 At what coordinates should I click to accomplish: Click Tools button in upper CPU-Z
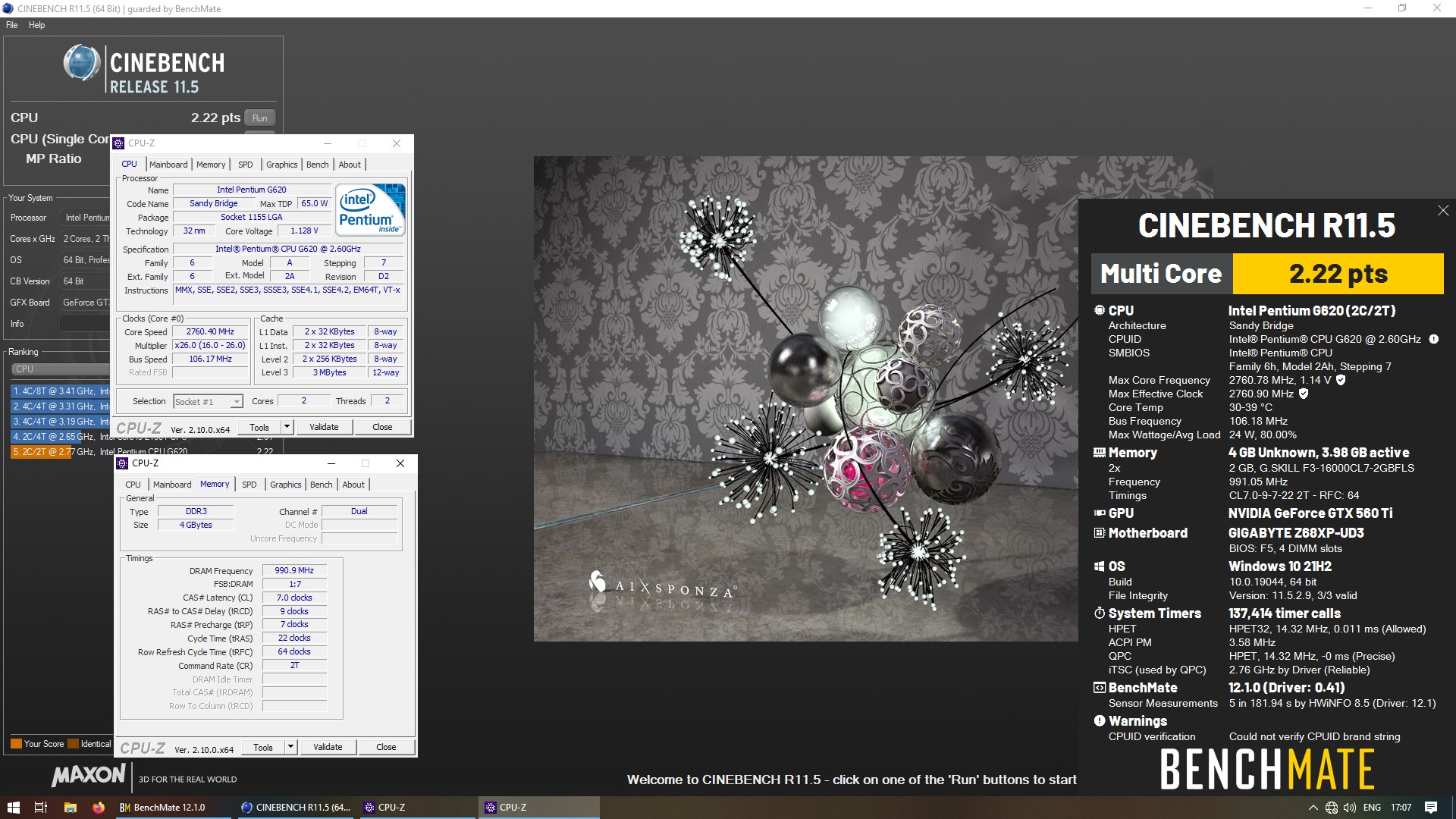pos(259,428)
